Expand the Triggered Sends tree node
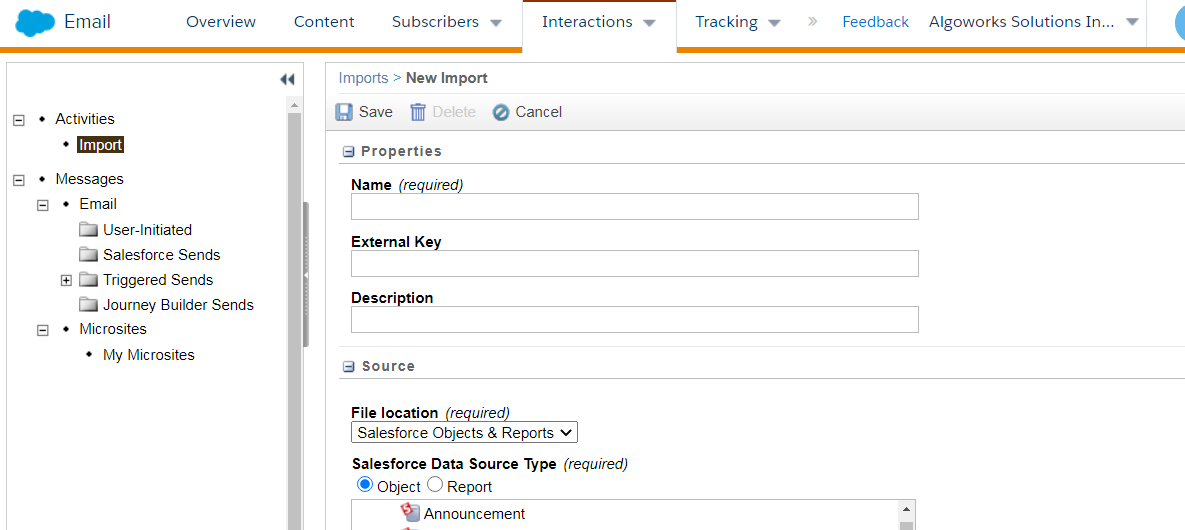Viewport: 1185px width, 530px height. (66, 280)
